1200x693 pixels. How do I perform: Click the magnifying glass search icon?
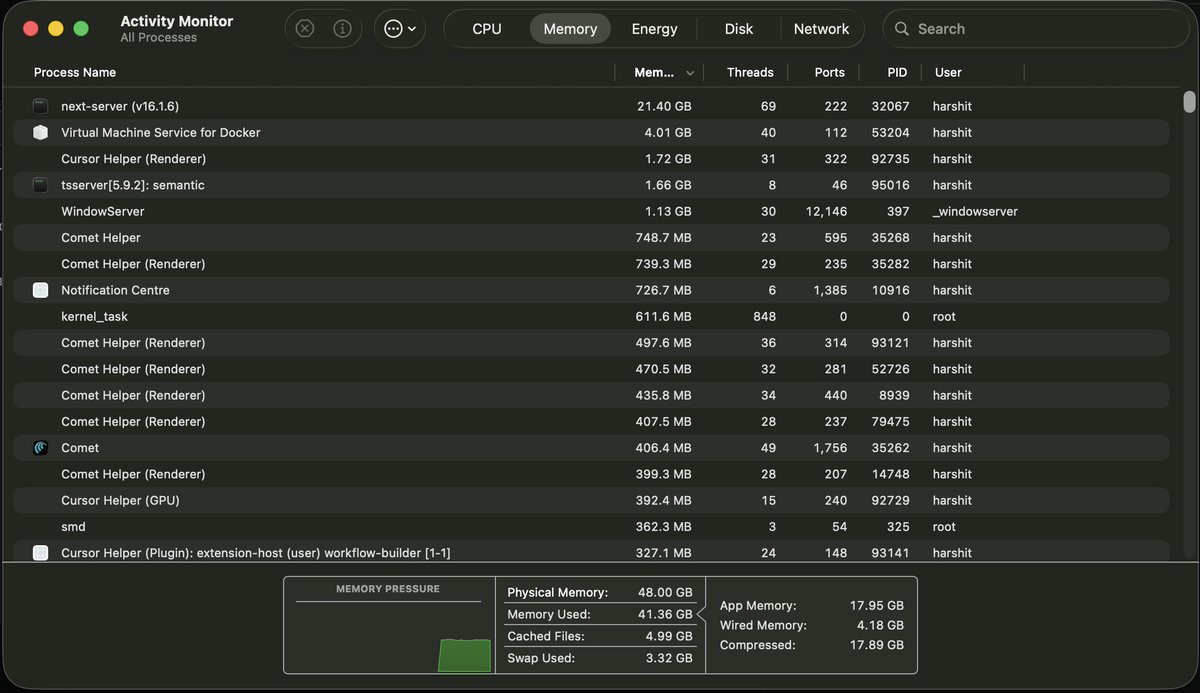902,29
